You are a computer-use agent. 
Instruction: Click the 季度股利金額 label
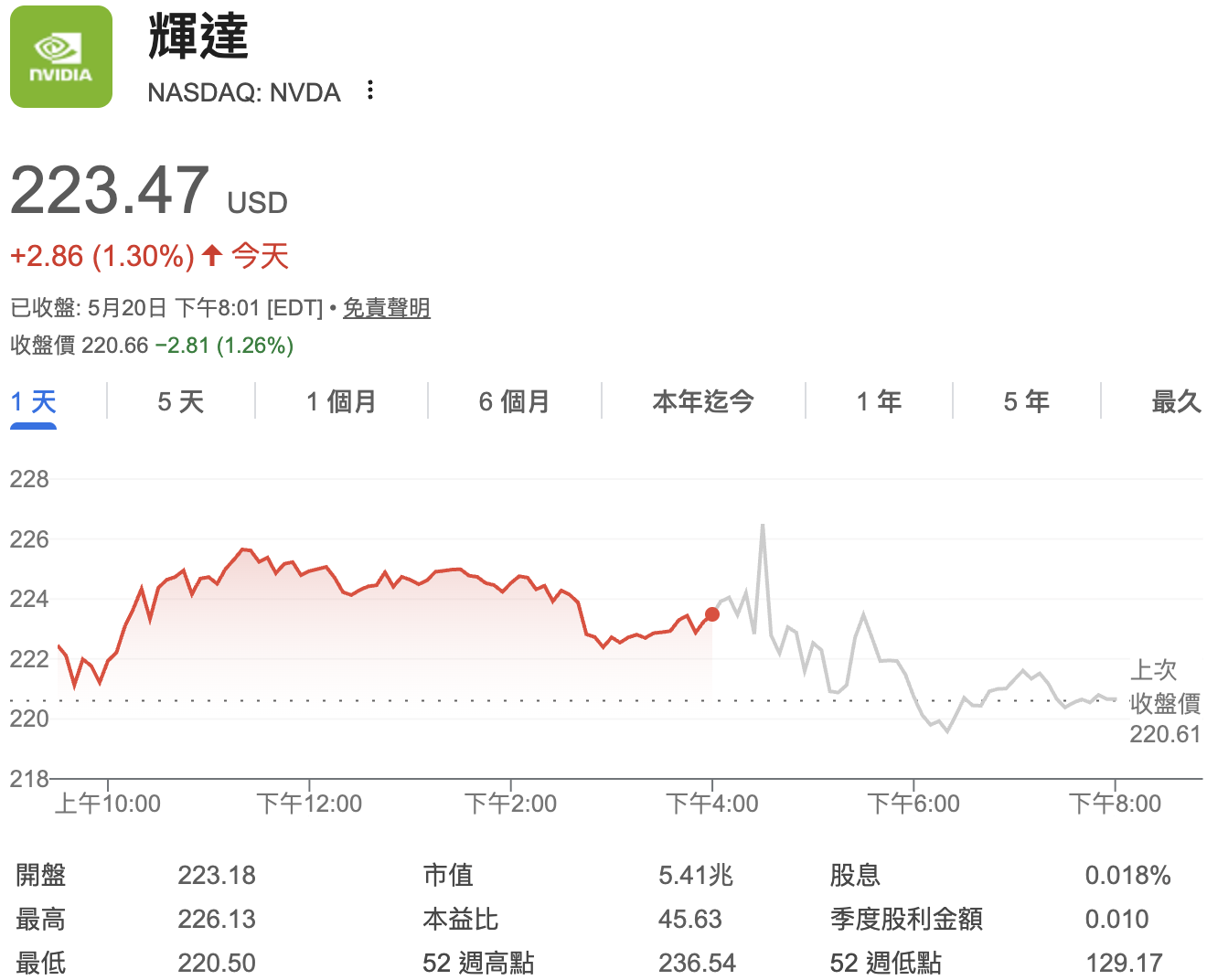[906, 919]
